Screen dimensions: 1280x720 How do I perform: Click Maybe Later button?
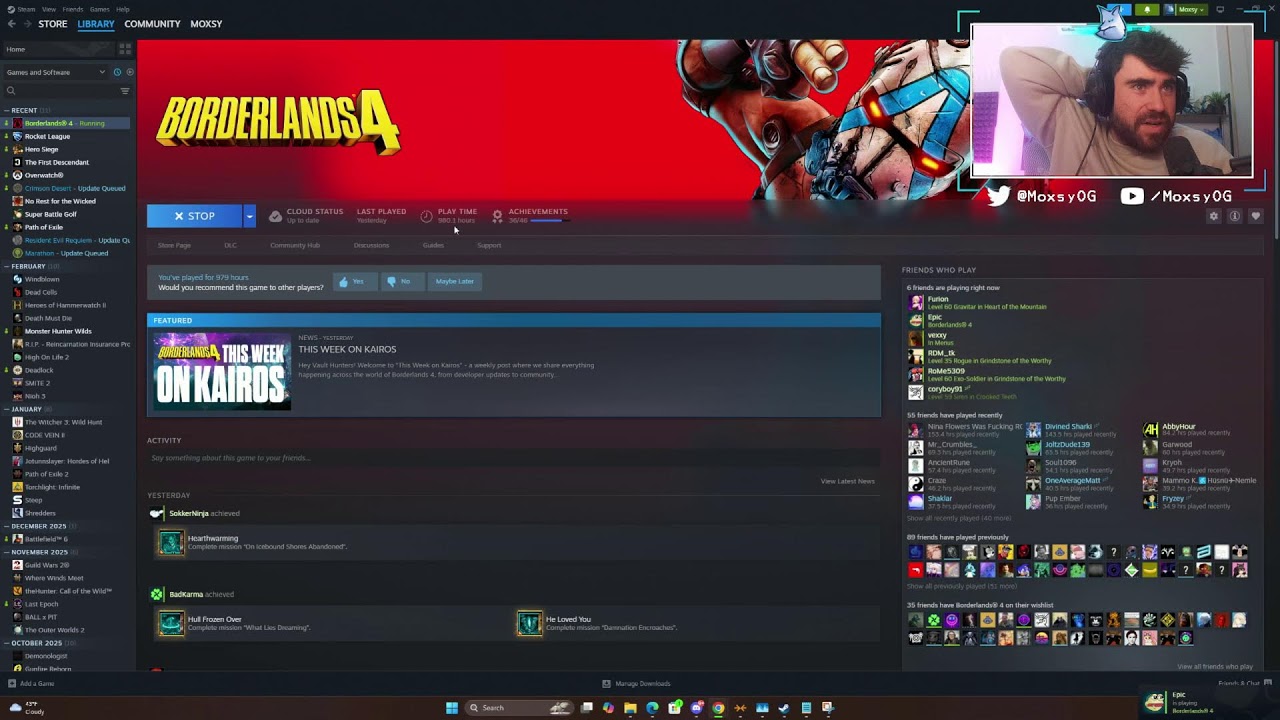coord(454,281)
